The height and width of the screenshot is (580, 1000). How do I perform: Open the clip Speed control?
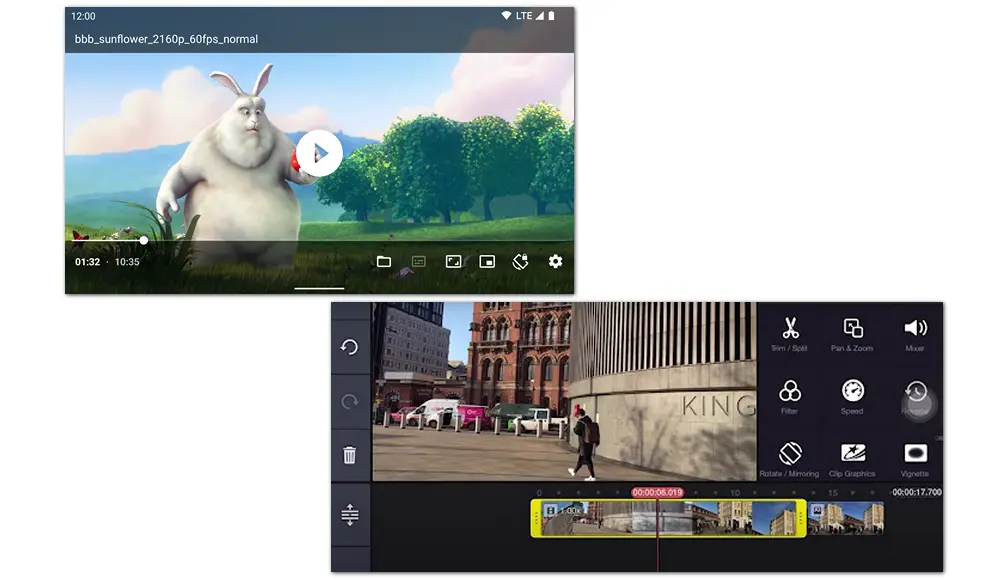[x=852, y=397]
